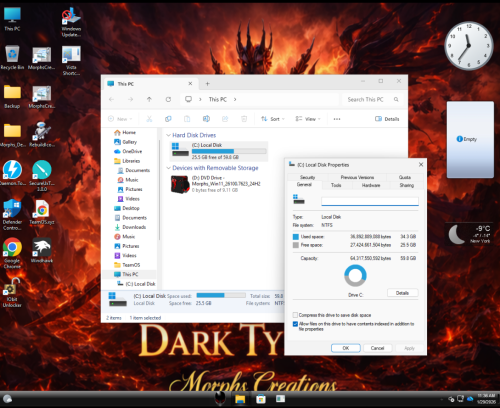Click the Details button under Drive C
The image size is (500, 408).
pos(402,293)
